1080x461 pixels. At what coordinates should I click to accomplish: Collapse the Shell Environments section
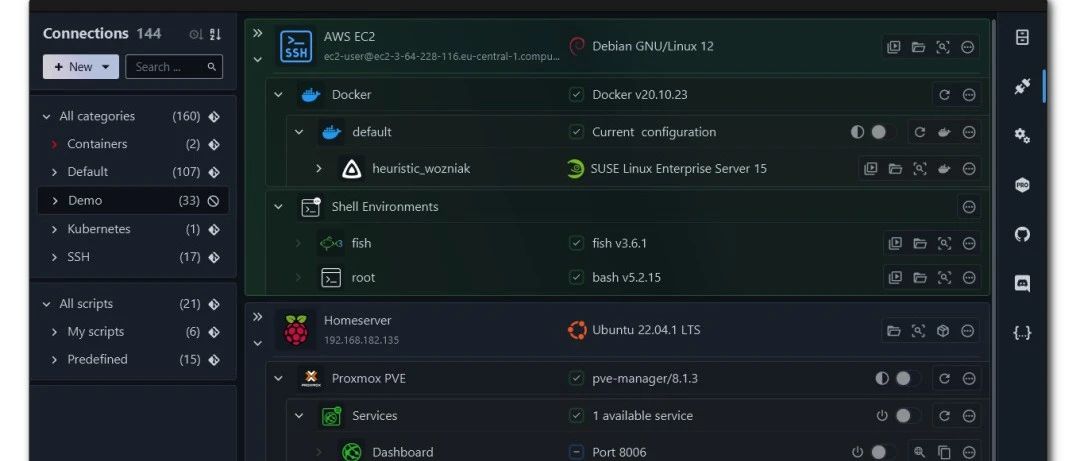click(278, 207)
